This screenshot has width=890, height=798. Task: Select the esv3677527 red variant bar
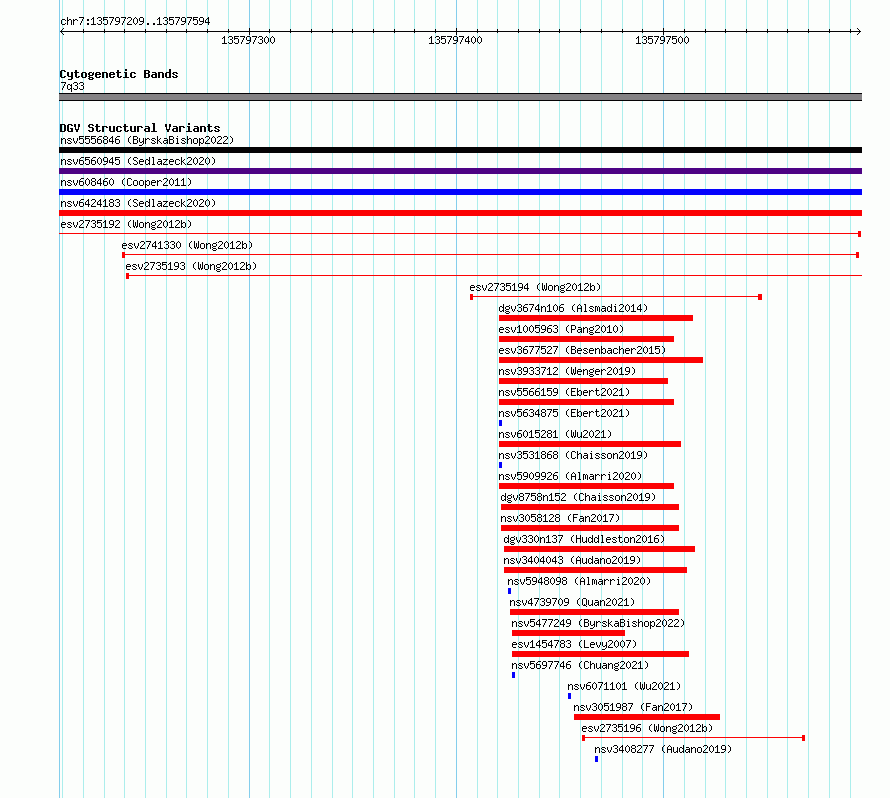click(601, 360)
